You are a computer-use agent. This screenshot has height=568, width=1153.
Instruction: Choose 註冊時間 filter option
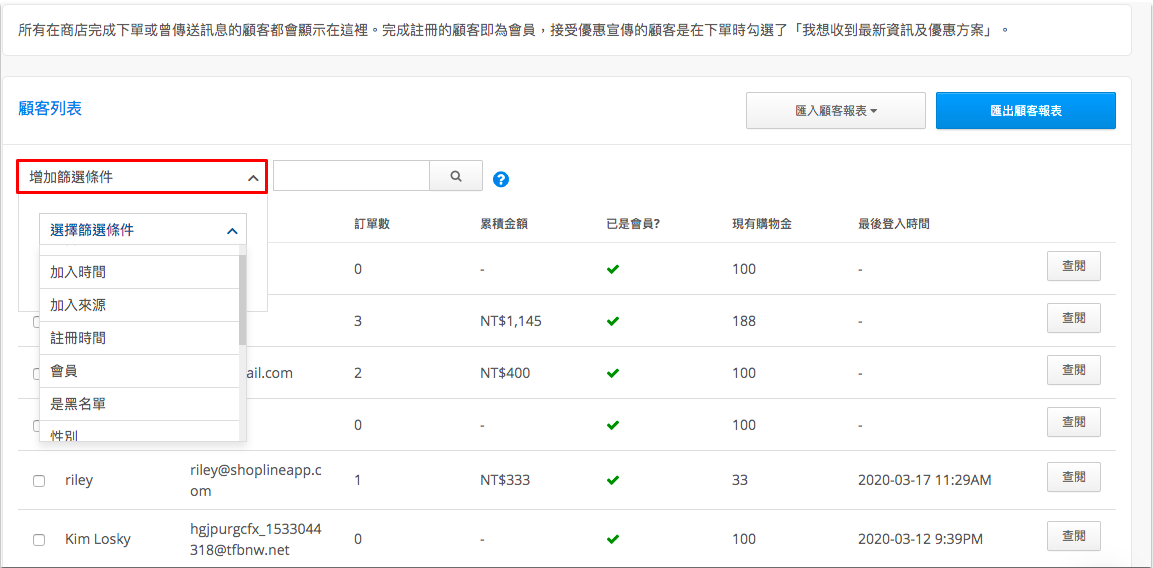(x=140, y=338)
